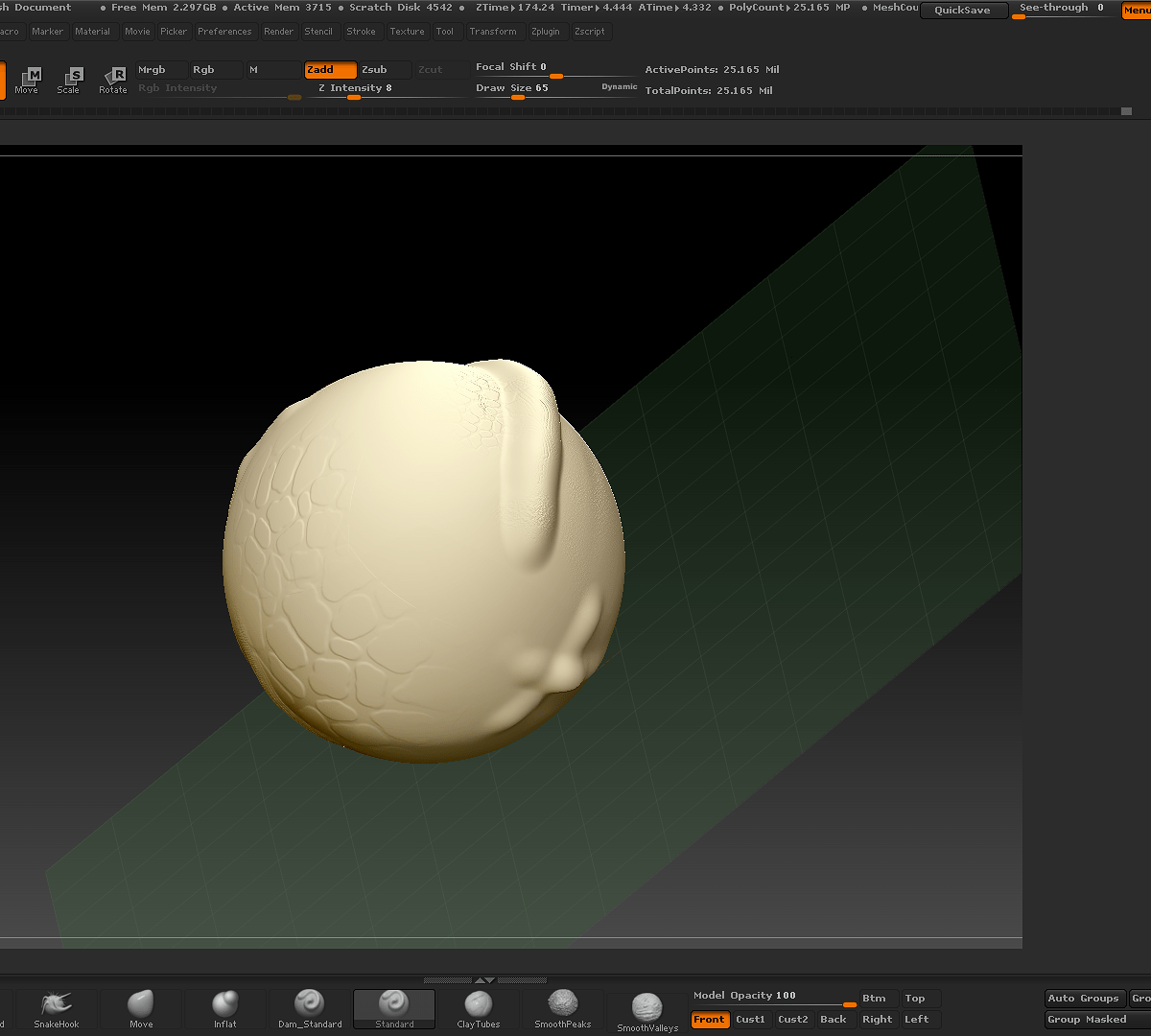This screenshot has height=1036, width=1151.
Task: Switch to Front view
Action: click(710, 1020)
